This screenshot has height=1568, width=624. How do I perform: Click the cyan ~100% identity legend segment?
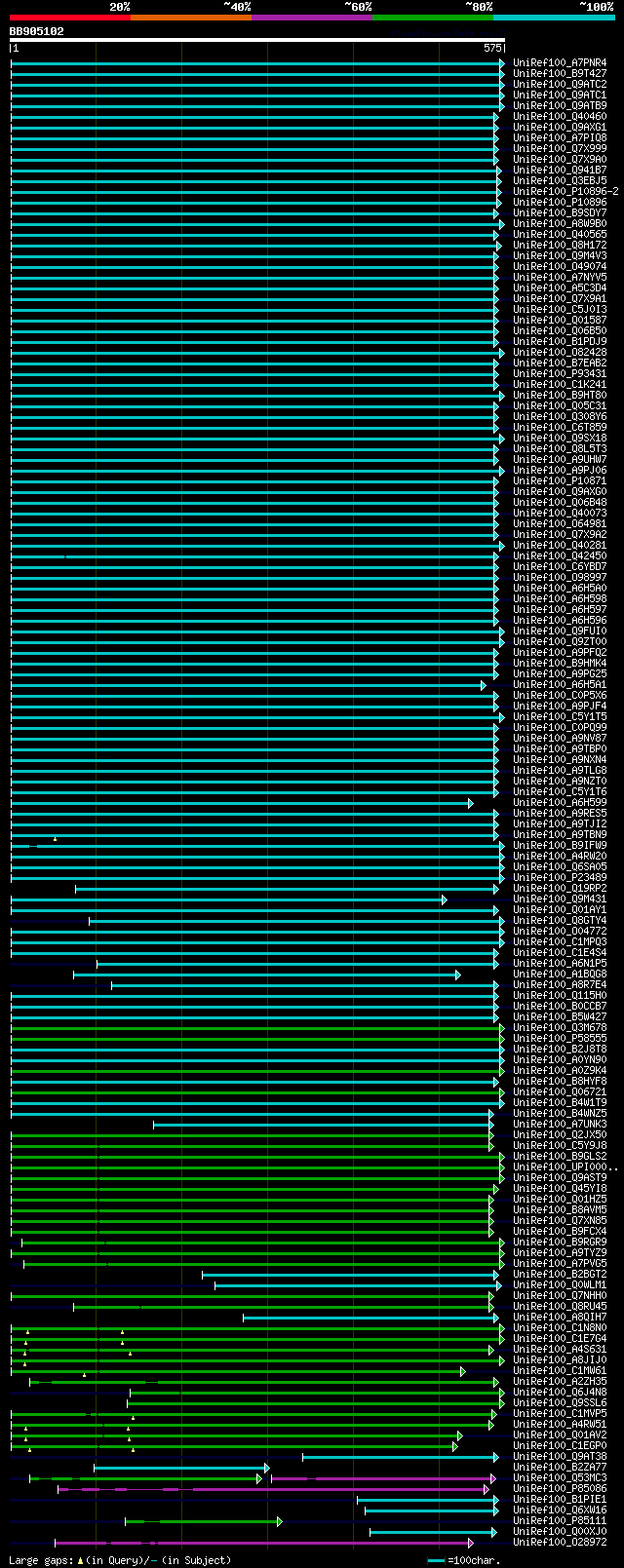[x=554, y=17]
